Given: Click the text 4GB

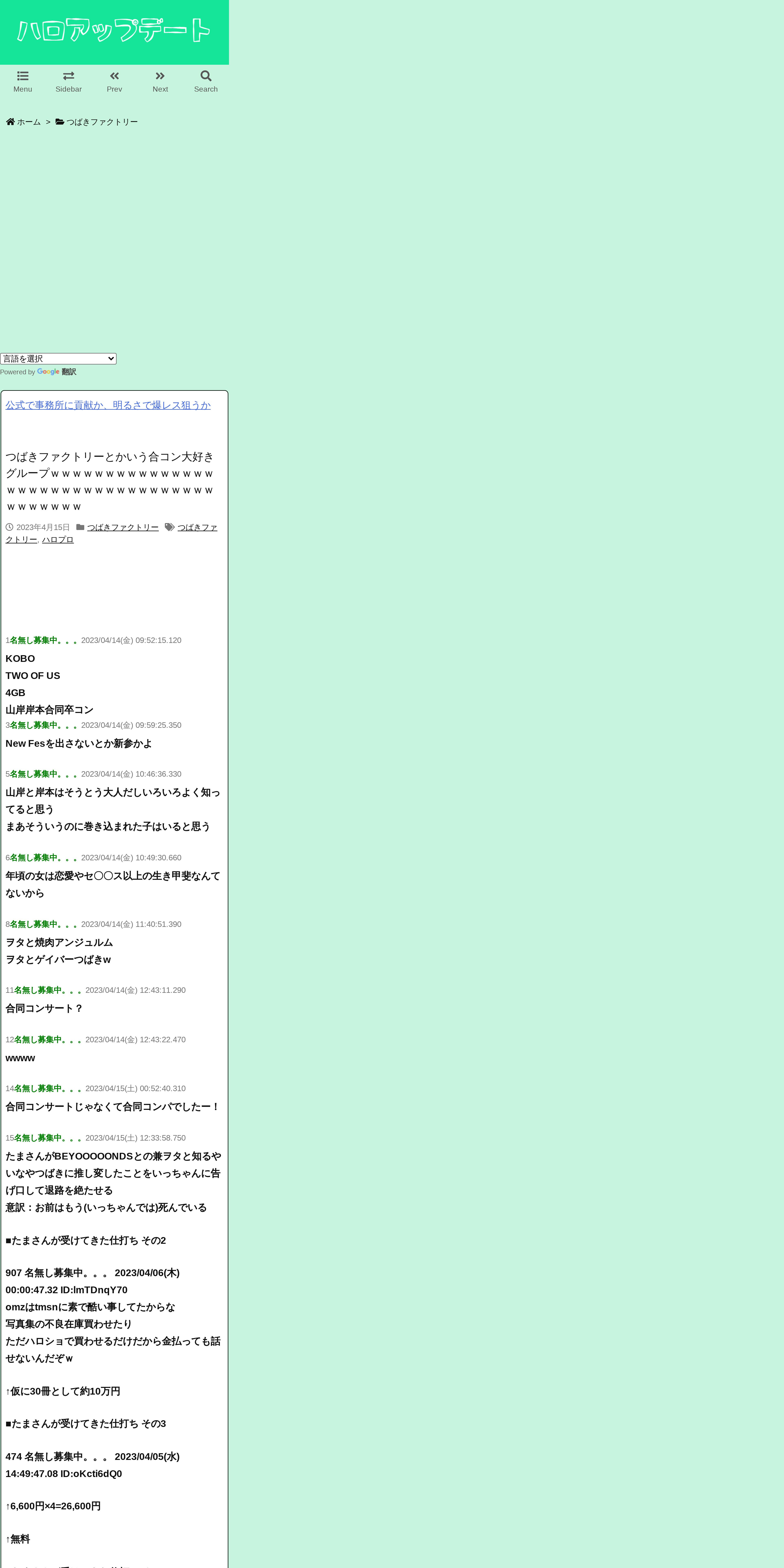Looking at the screenshot, I should coord(15,693).
